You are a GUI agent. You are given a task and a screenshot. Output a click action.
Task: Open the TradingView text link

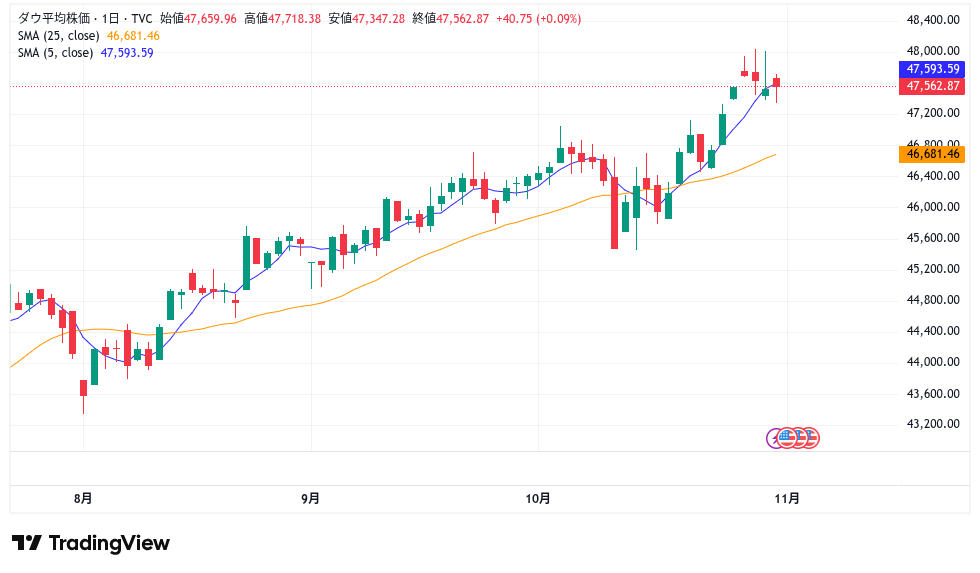109,543
